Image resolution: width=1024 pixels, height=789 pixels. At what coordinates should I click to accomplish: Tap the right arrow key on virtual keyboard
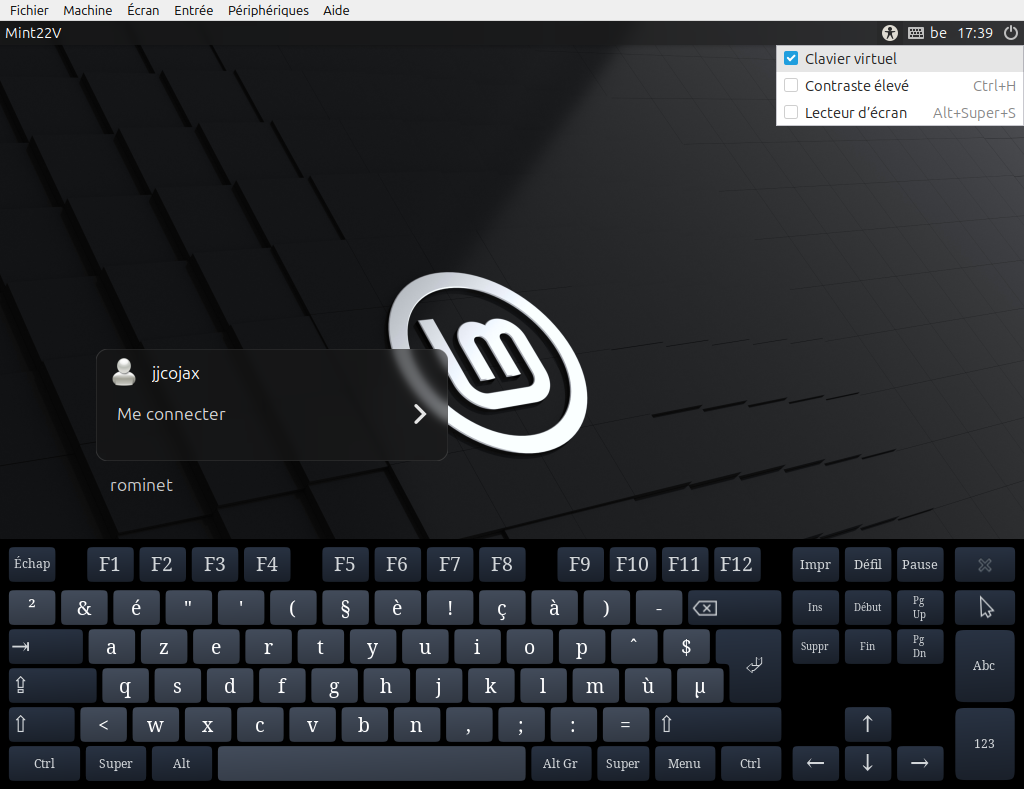click(x=920, y=763)
